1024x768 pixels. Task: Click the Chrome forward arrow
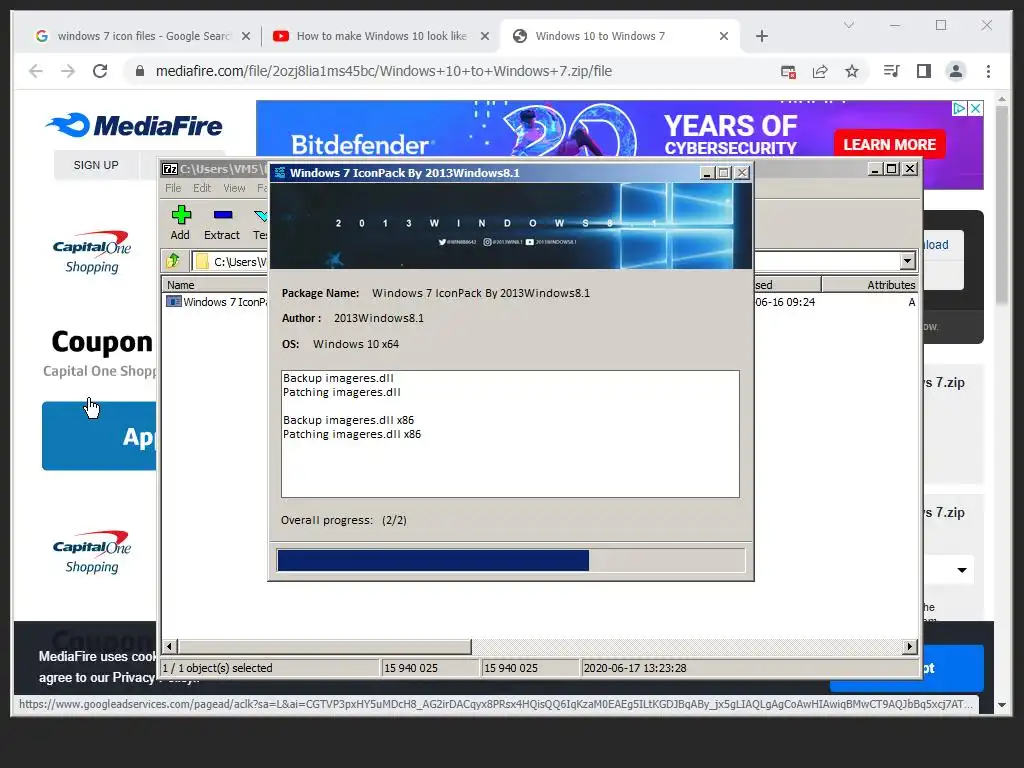pos(68,71)
